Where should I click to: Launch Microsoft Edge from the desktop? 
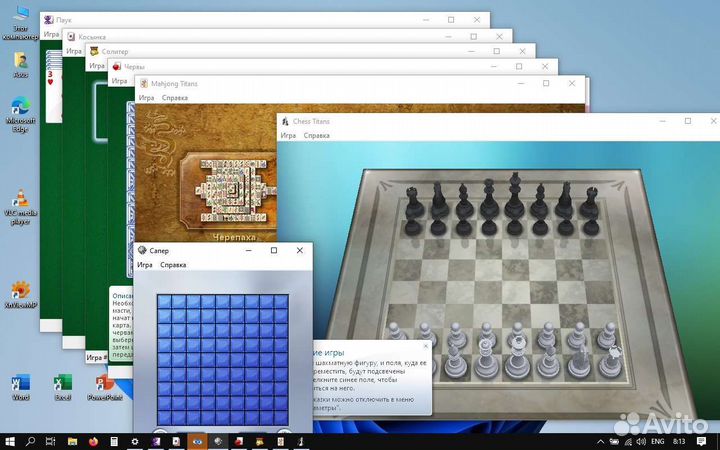click(20, 110)
